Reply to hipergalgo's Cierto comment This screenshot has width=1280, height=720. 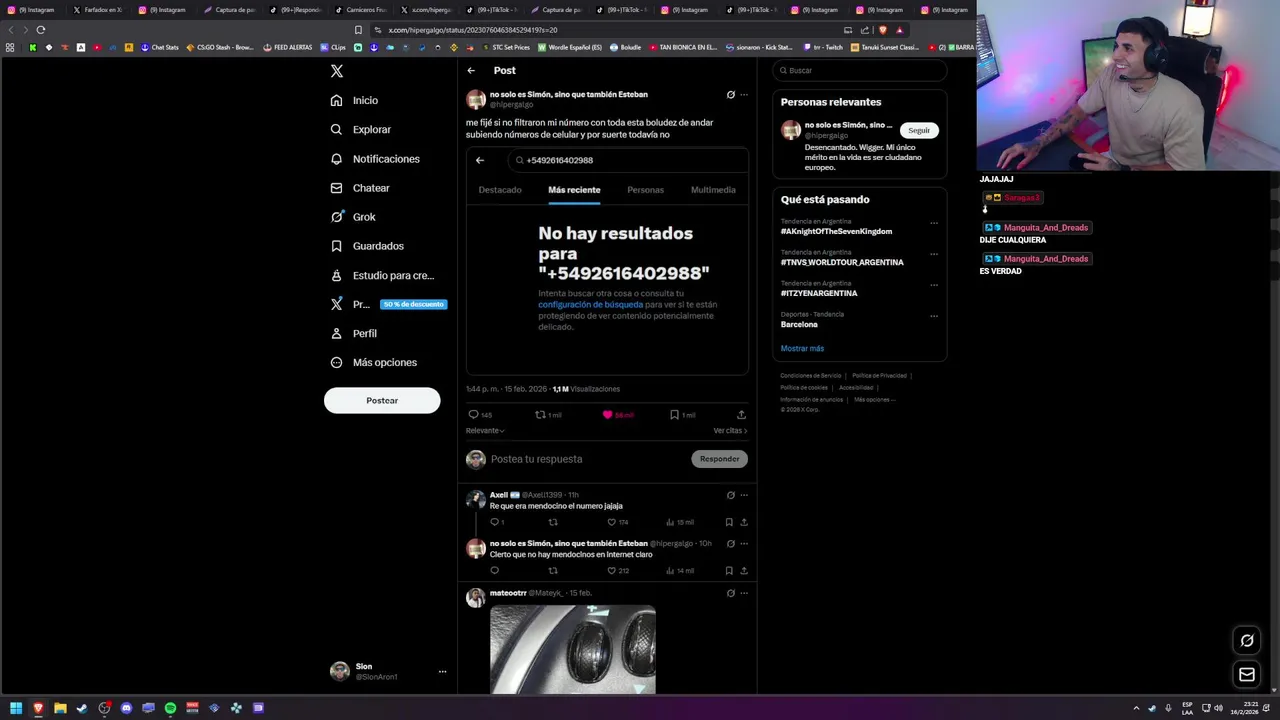494,571
